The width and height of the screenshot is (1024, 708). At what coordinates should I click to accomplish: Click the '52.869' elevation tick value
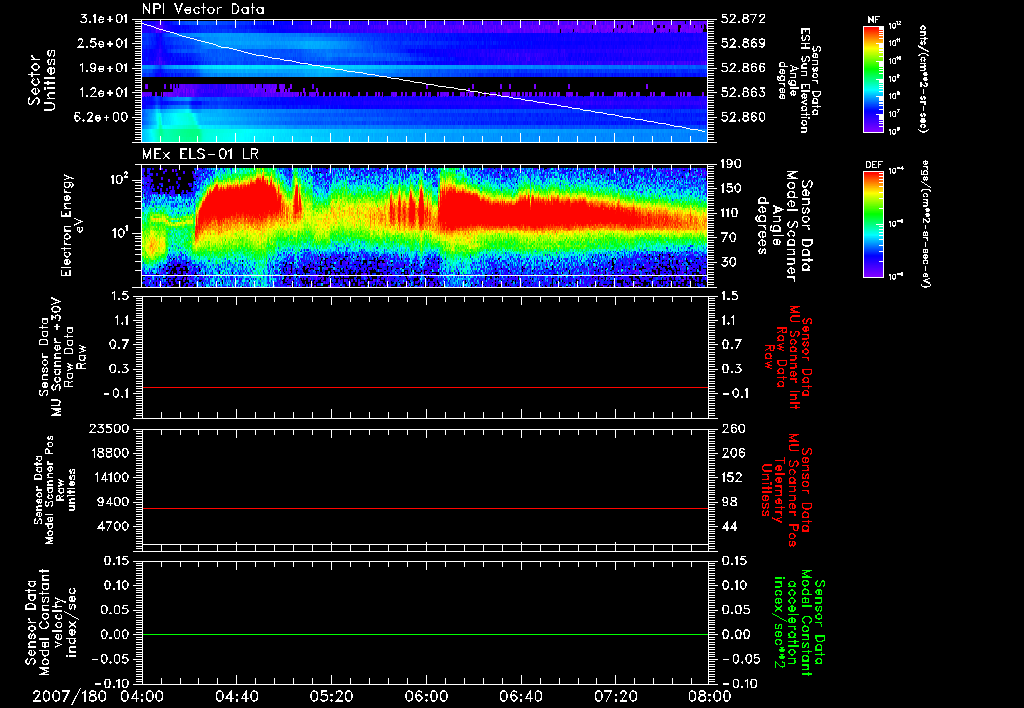743,43
